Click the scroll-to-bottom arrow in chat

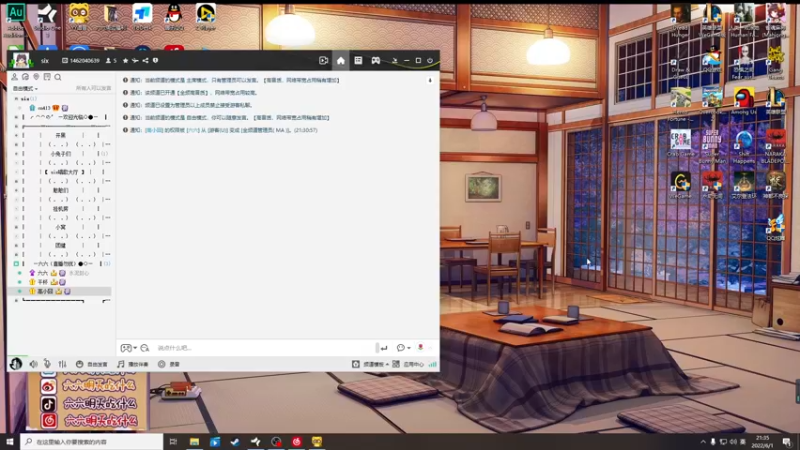pos(430,80)
